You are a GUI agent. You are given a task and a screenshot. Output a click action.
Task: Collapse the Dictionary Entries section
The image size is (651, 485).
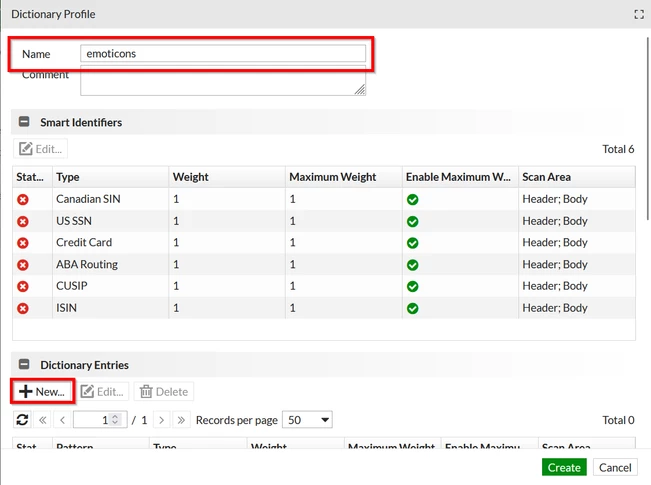click(x=24, y=364)
